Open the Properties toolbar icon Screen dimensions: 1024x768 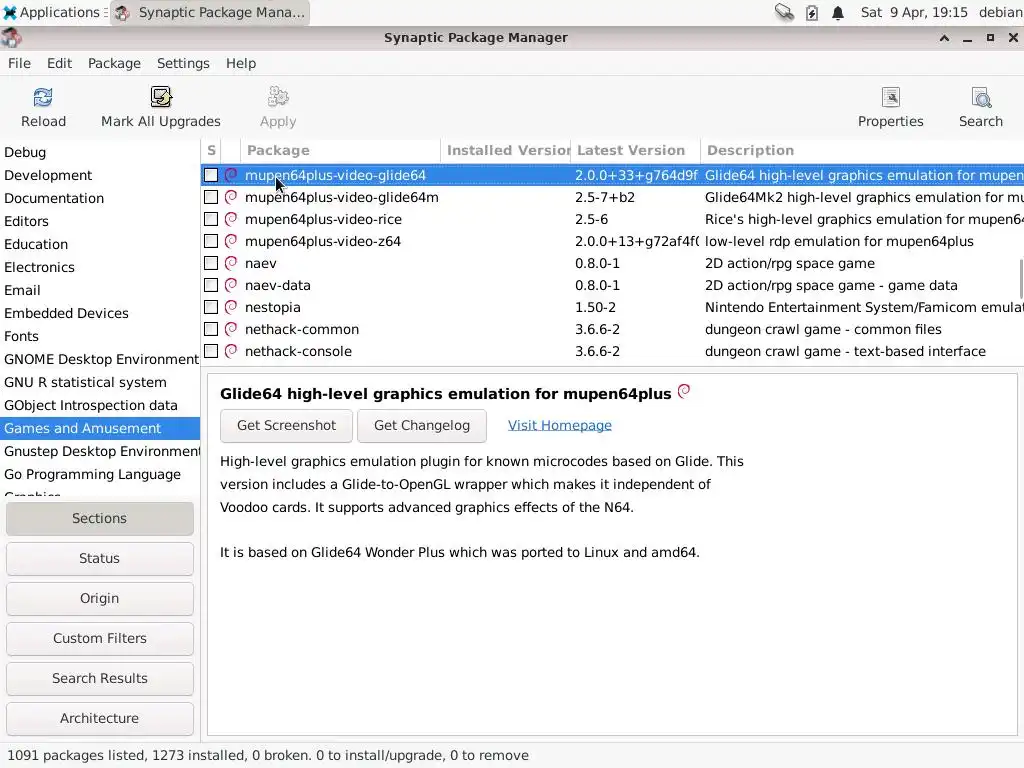pos(891,97)
